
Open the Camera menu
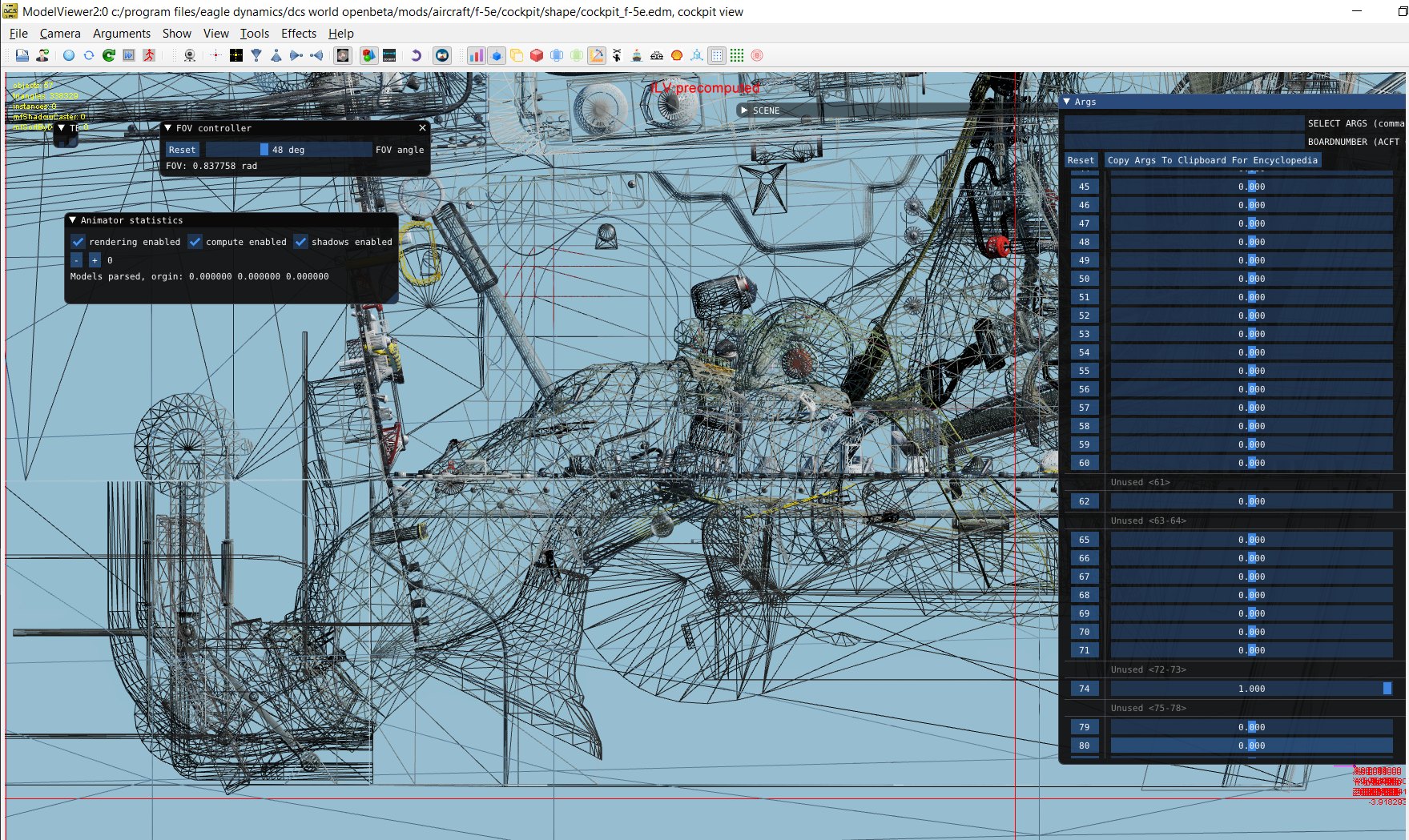[60, 34]
